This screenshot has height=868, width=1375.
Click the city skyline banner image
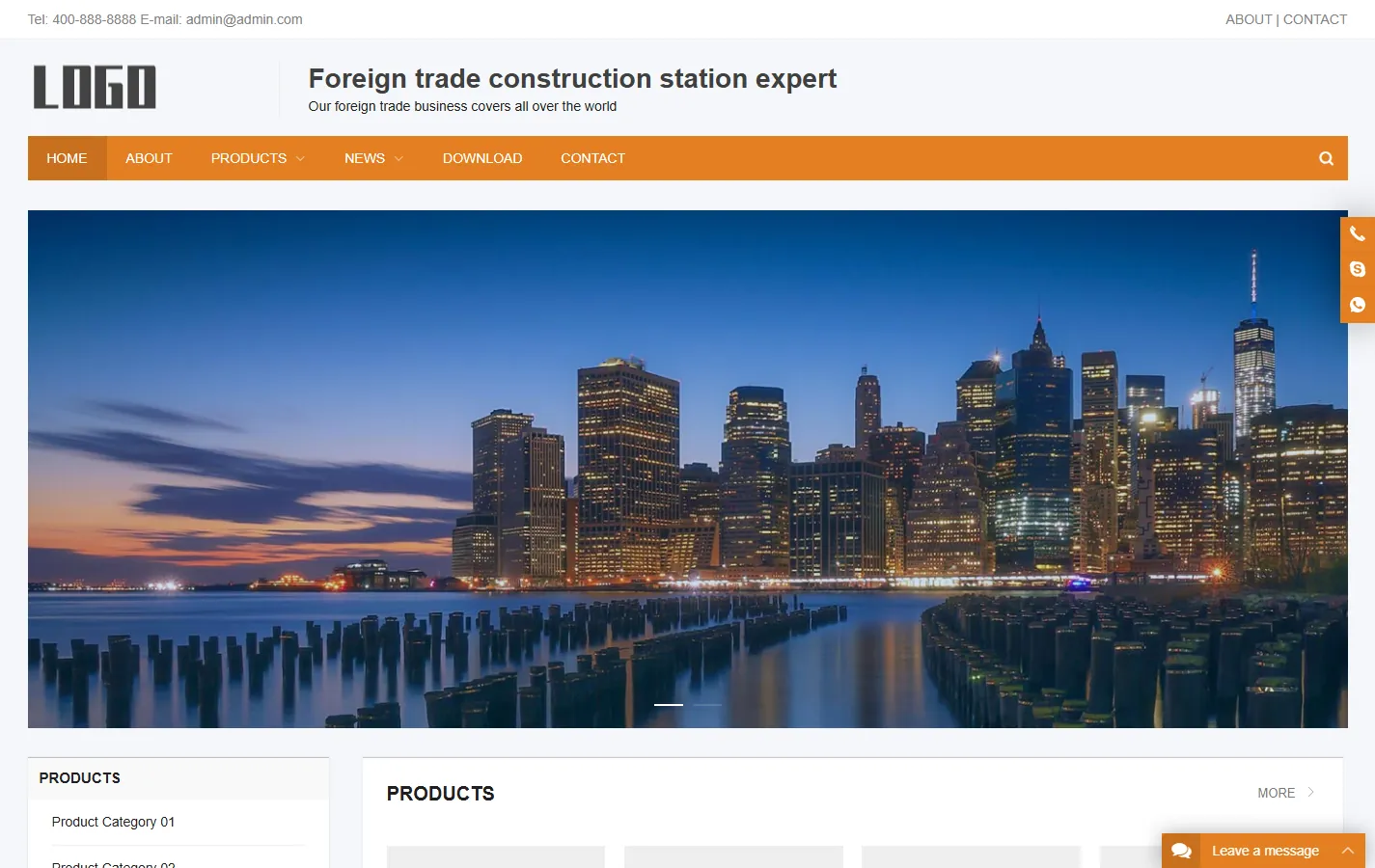coord(688,469)
